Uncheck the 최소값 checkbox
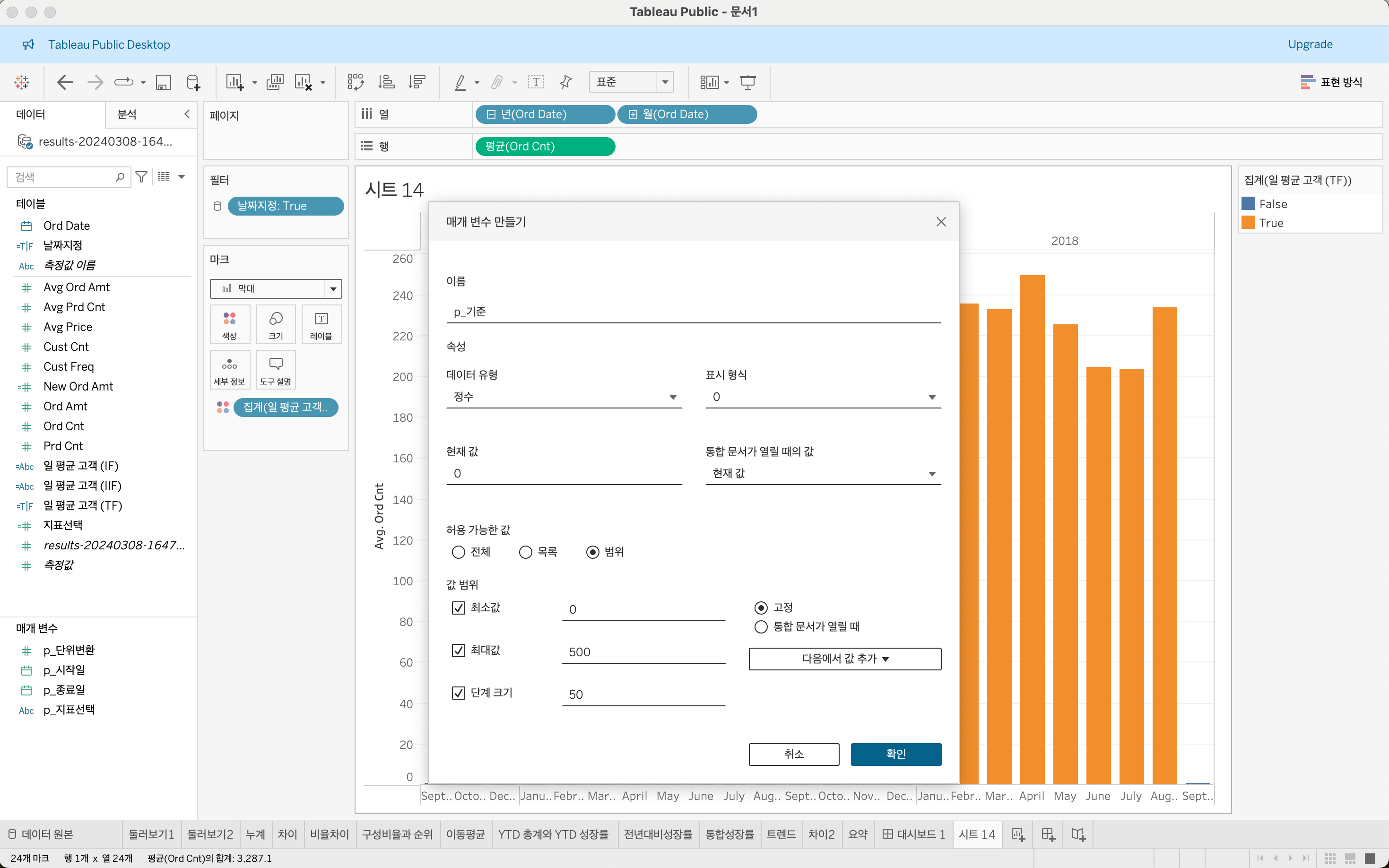This screenshot has width=1389, height=868. tap(458, 608)
